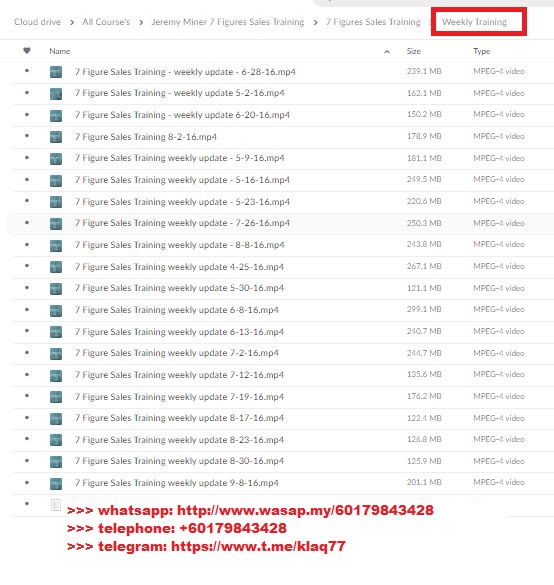The height and width of the screenshot is (585, 554).
Task: Click video icon for weekly update 6-20-16.mp4
Action: 56,115
